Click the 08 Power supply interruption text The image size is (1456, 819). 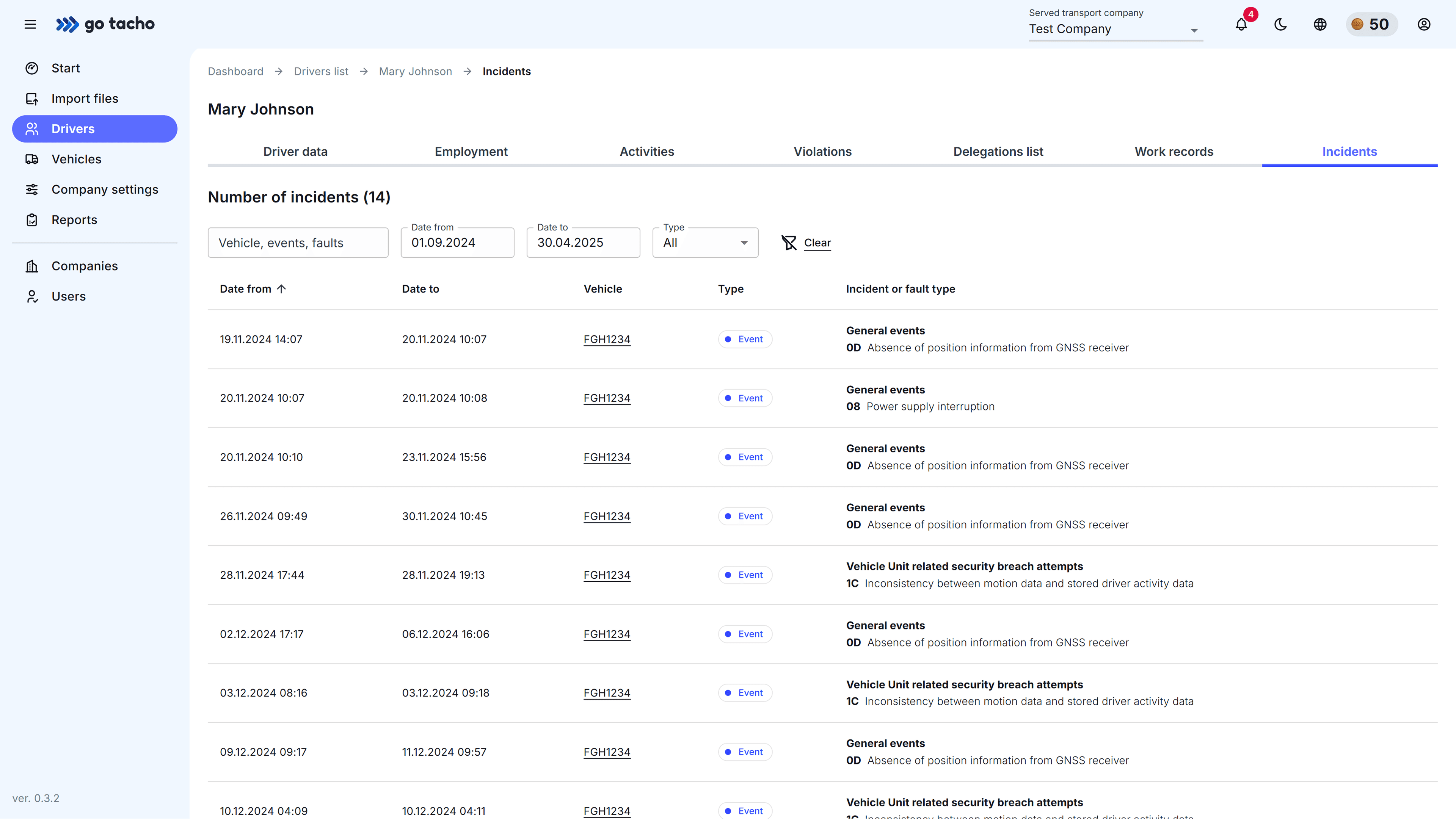[x=920, y=407]
